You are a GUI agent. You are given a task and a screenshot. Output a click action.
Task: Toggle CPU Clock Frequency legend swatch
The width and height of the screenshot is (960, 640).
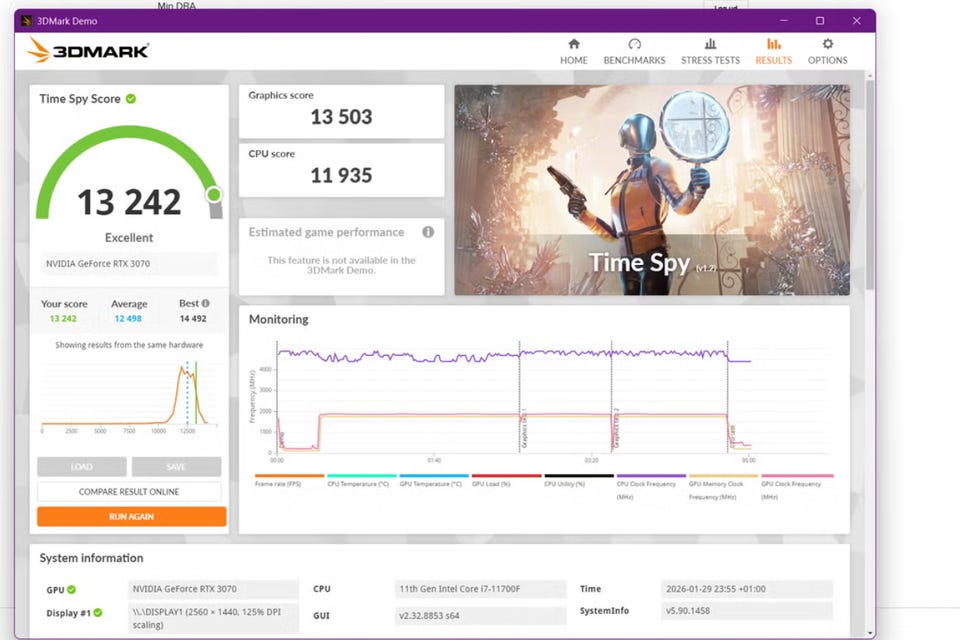coord(651,475)
